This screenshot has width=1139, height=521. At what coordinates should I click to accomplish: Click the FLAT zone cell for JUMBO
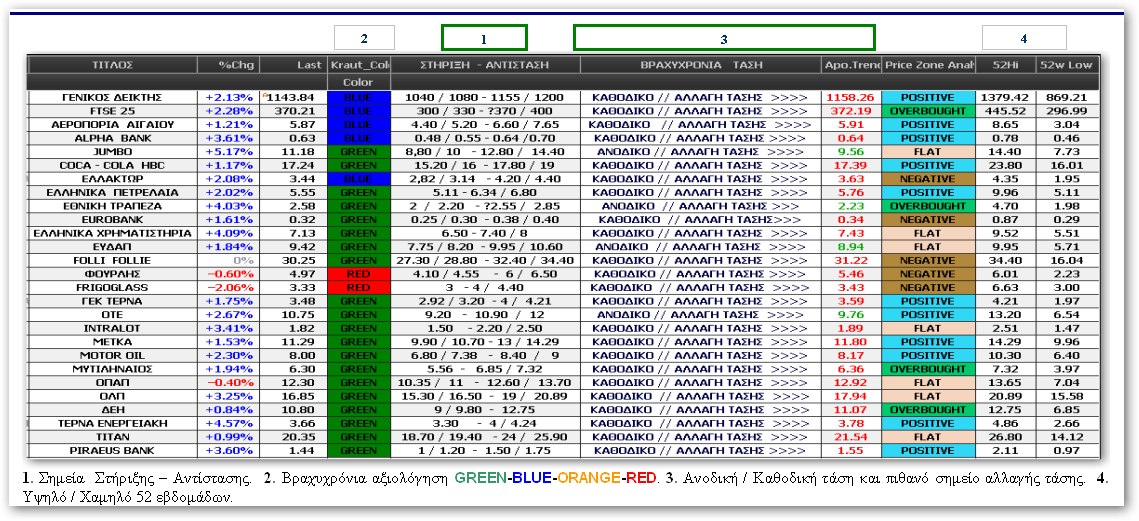[928, 152]
